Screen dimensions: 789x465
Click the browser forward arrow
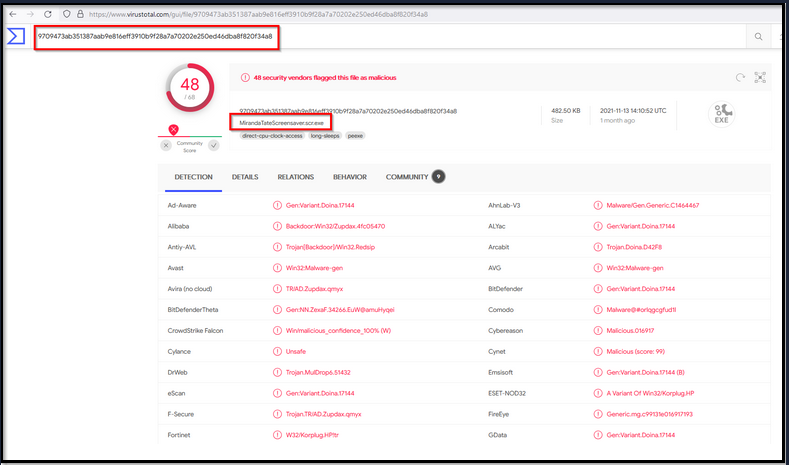point(30,14)
